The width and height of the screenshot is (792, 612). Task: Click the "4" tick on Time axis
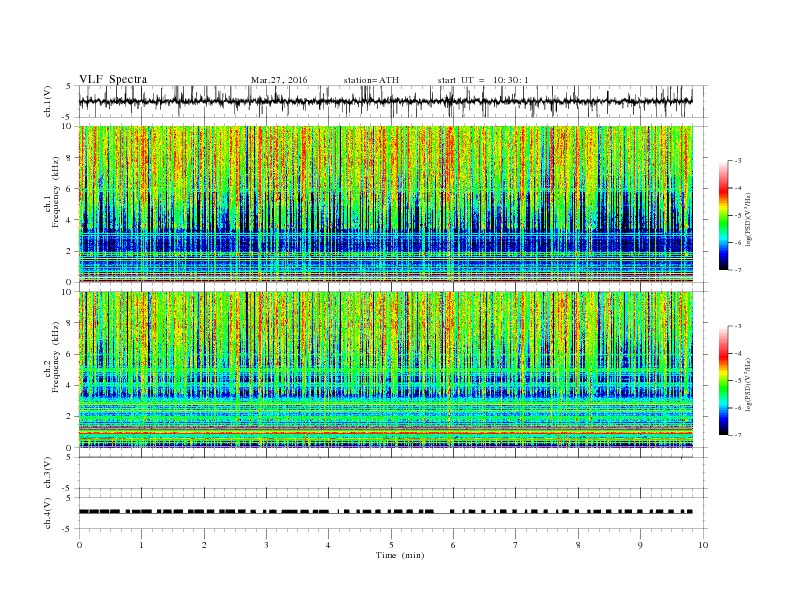click(328, 545)
